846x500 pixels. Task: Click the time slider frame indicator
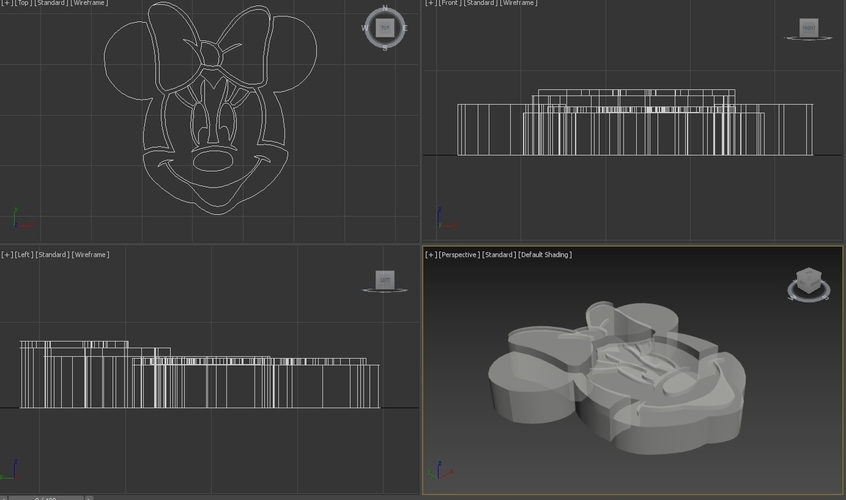click(x=46, y=498)
